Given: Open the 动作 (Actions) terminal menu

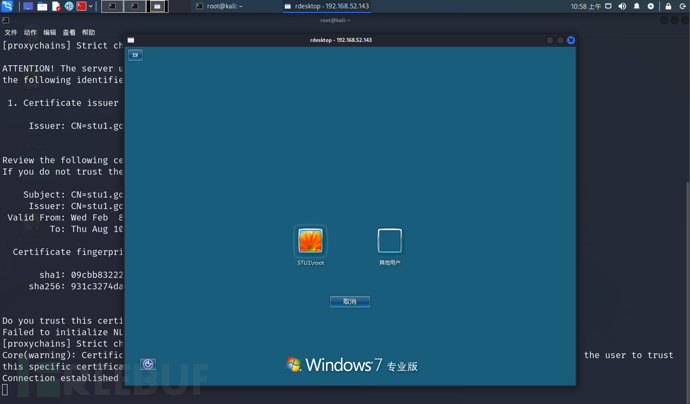Looking at the screenshot, I should [30, 32].
